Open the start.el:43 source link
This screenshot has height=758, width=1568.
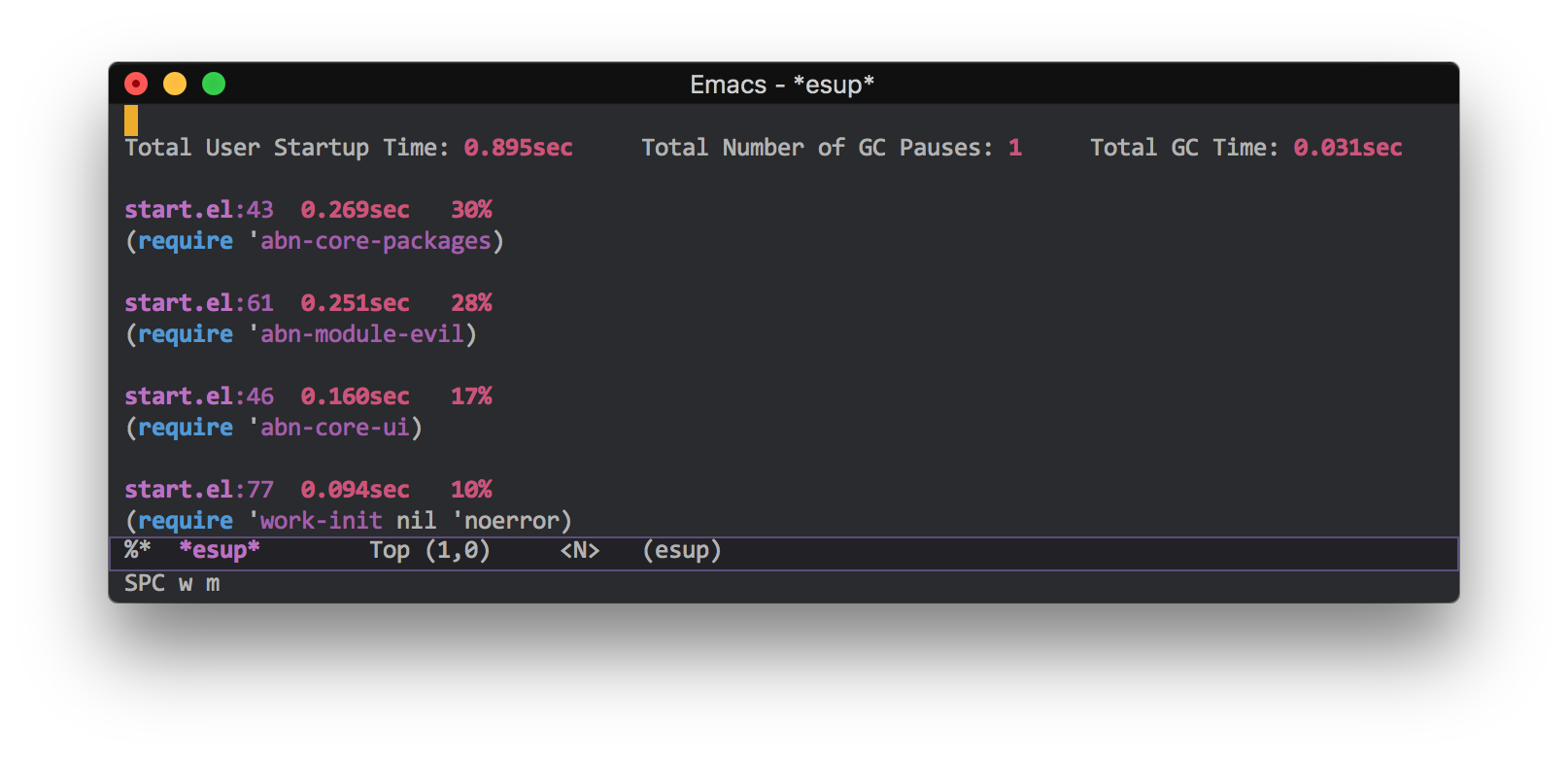point(198,210)
